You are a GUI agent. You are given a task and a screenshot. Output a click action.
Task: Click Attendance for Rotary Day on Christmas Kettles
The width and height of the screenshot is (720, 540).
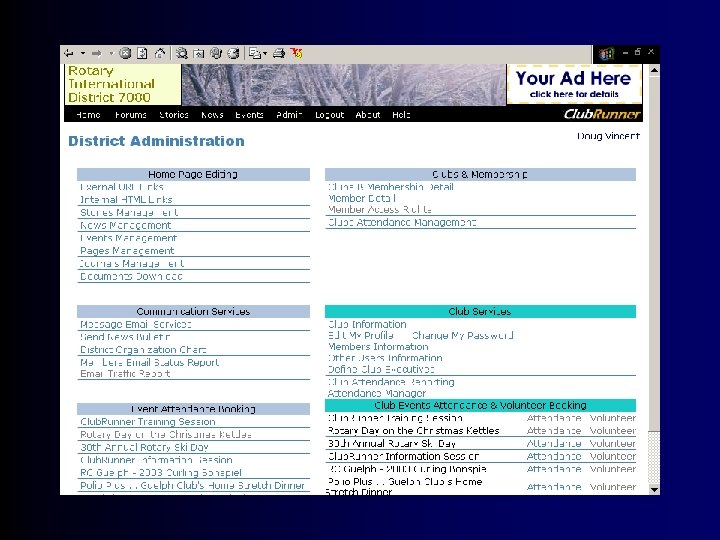[x=554, y=431]
